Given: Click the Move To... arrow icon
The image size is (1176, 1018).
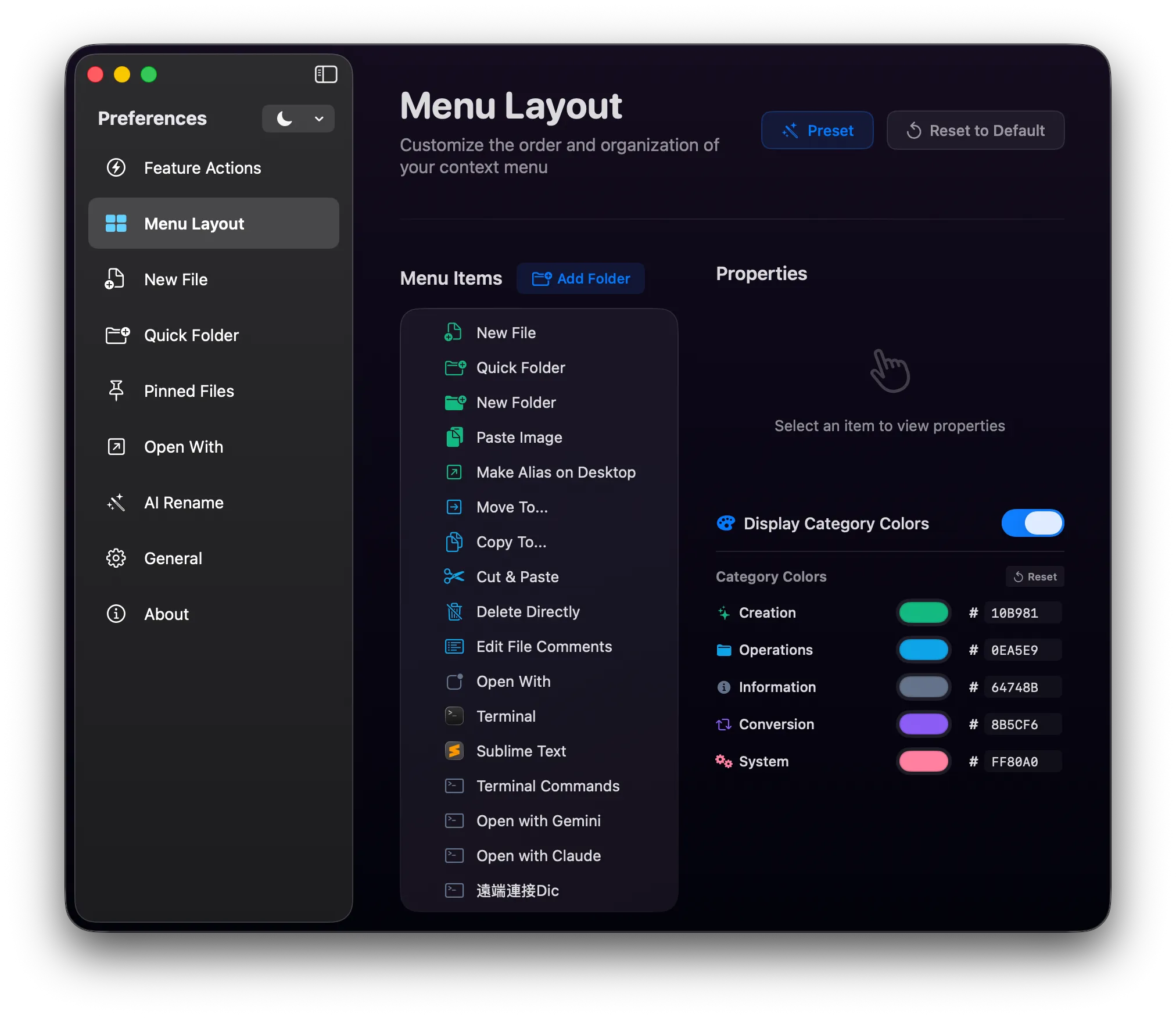Looking at the screenshot, I should [x=454, y=507].
